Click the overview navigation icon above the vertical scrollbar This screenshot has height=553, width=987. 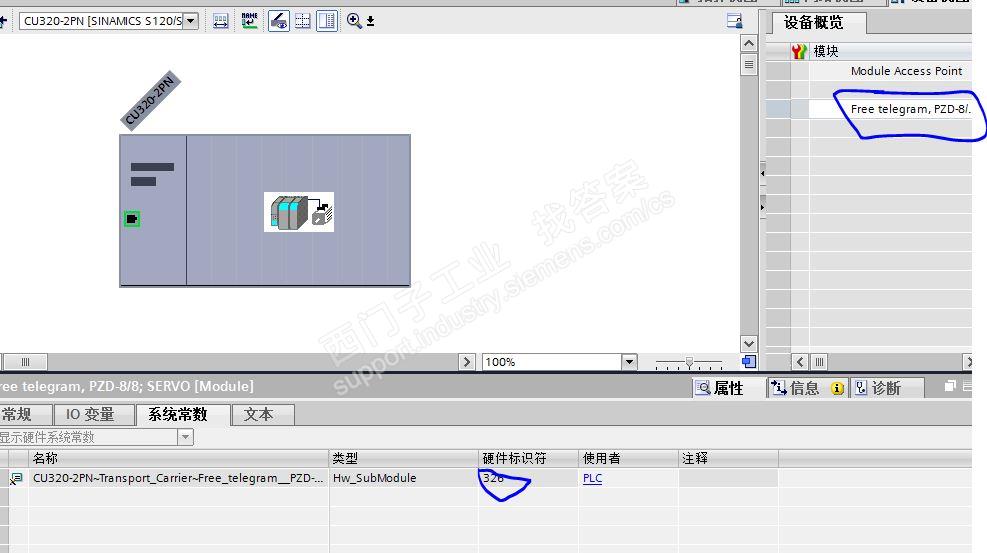coord(734,21)
